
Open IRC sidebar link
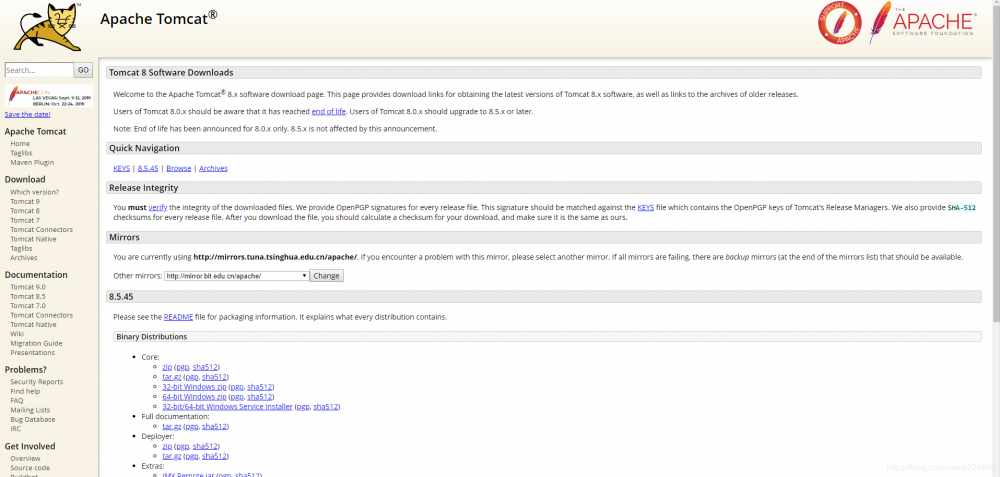[x=15, y=429]
